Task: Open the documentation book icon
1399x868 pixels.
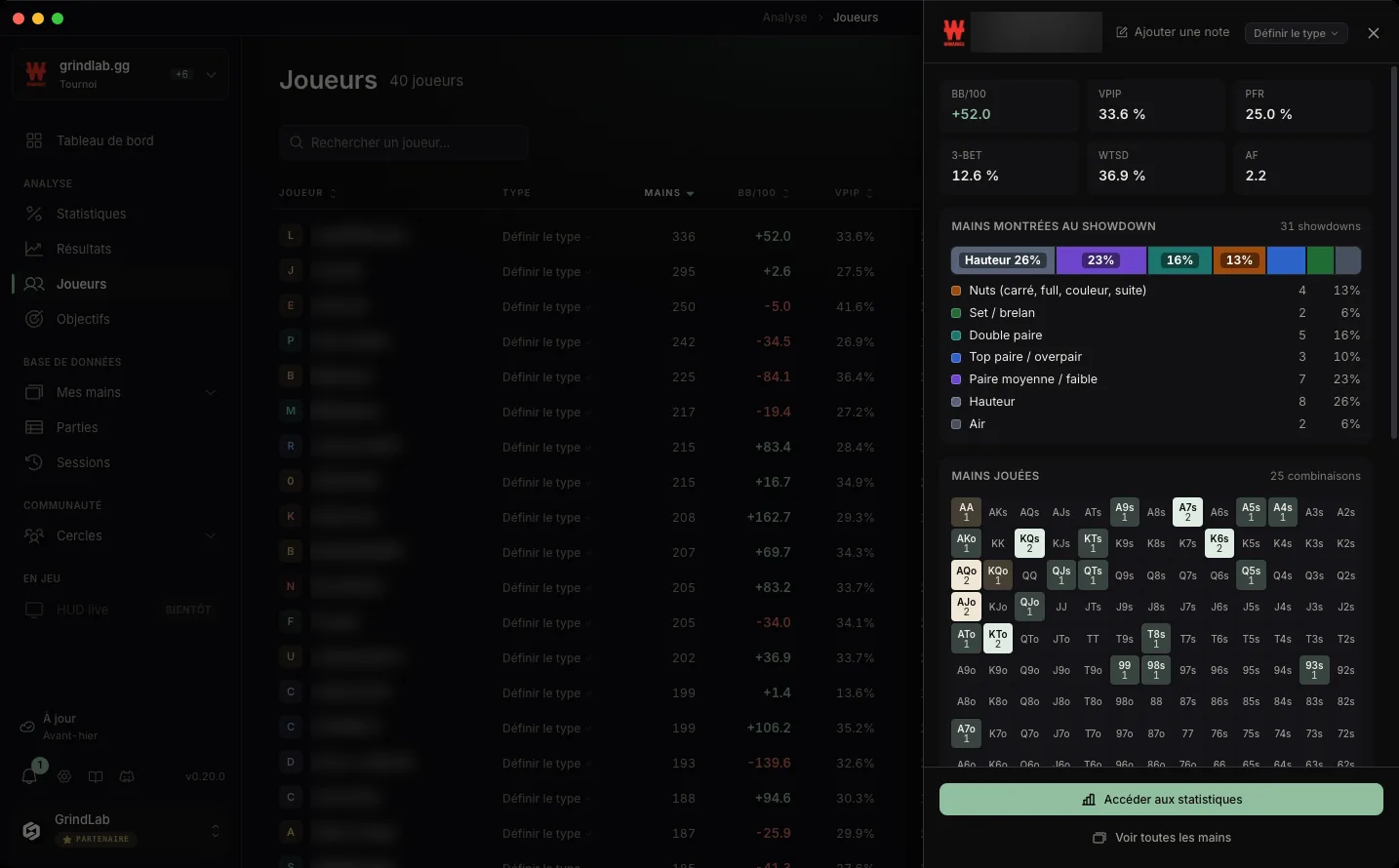Action: pos(96,776)
